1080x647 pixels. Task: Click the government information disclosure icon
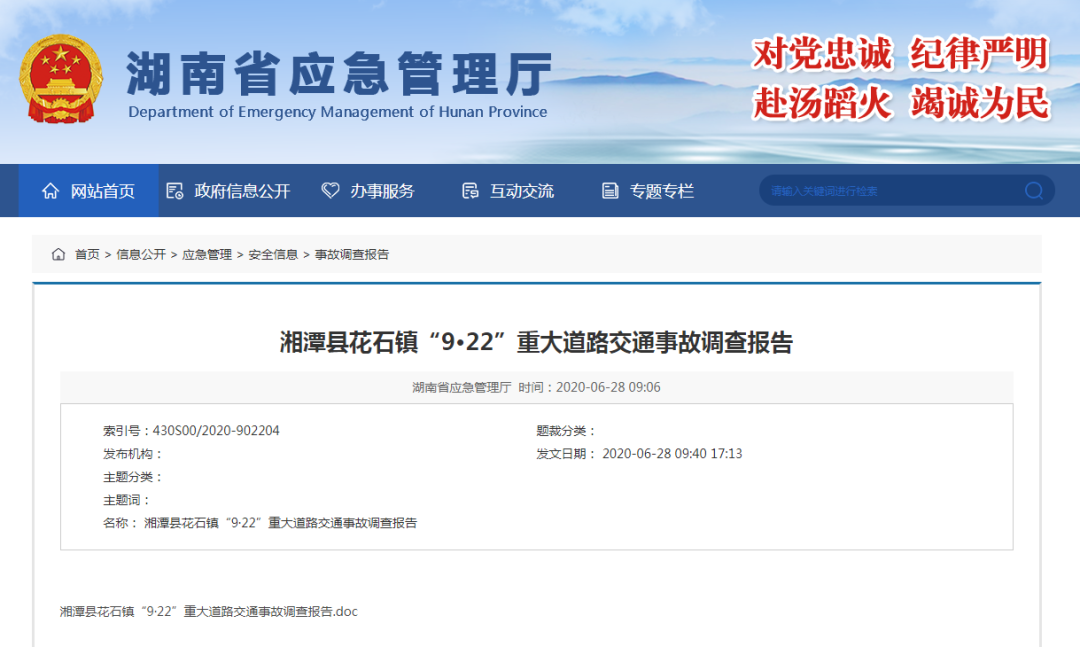click(175, 191)
